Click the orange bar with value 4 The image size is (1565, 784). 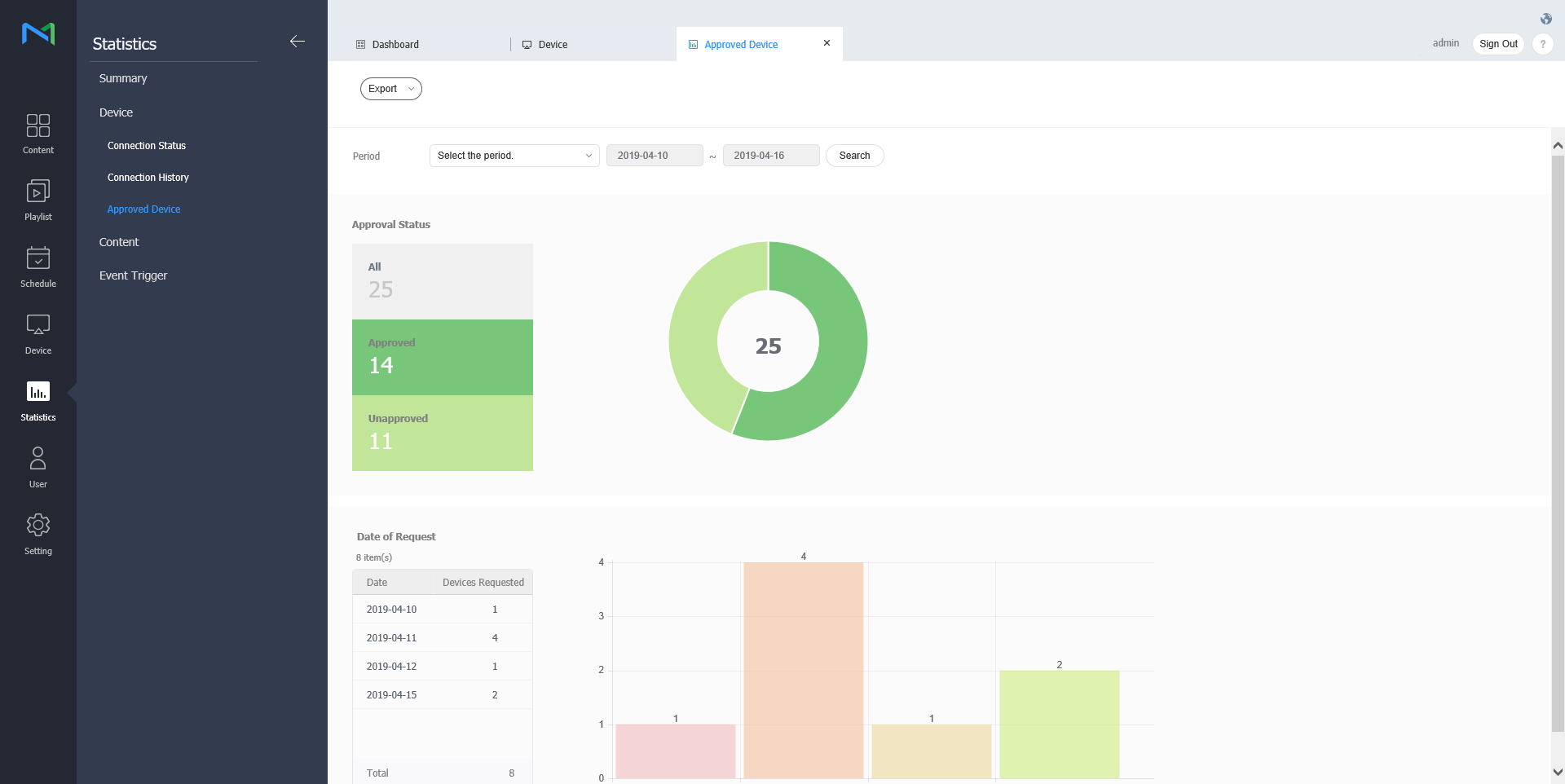(804, 670)
